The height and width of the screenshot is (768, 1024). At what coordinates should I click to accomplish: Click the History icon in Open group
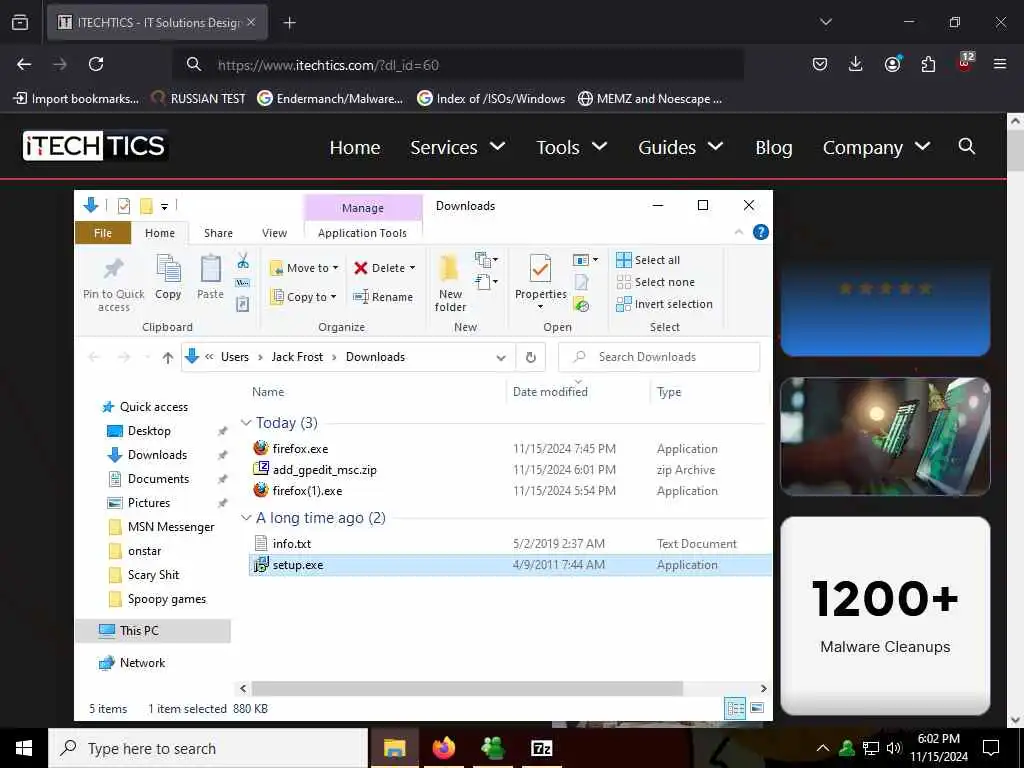click(581, 304)
